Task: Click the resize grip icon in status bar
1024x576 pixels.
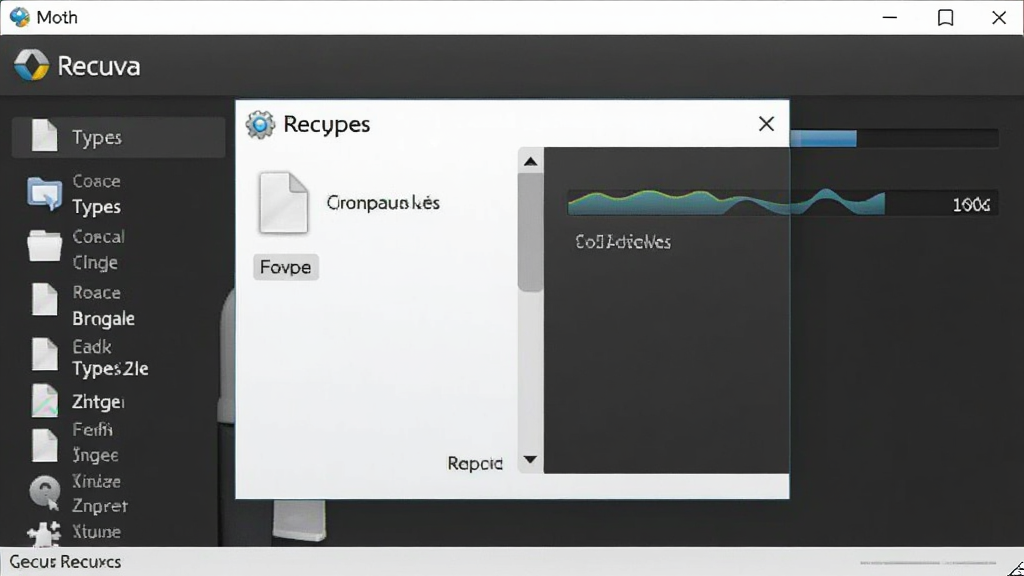Action: 1015,568
